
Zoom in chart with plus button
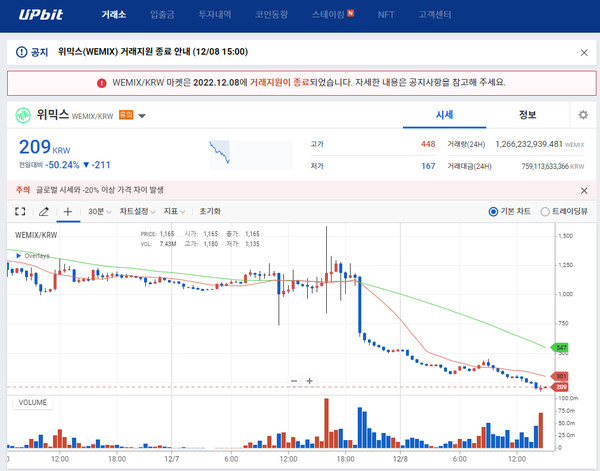coord(310,381)
